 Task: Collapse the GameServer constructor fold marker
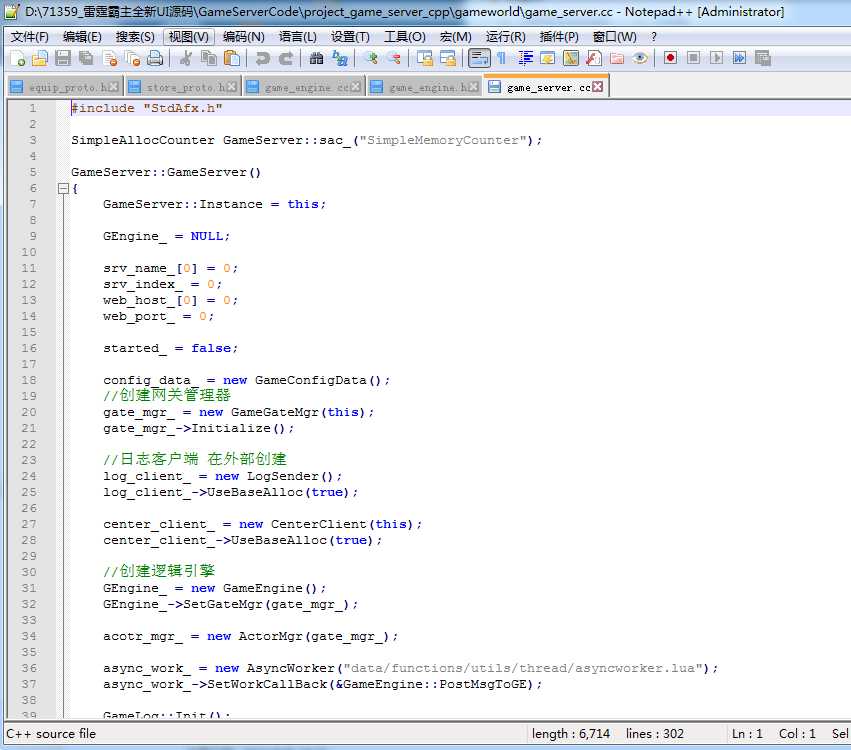63,188
